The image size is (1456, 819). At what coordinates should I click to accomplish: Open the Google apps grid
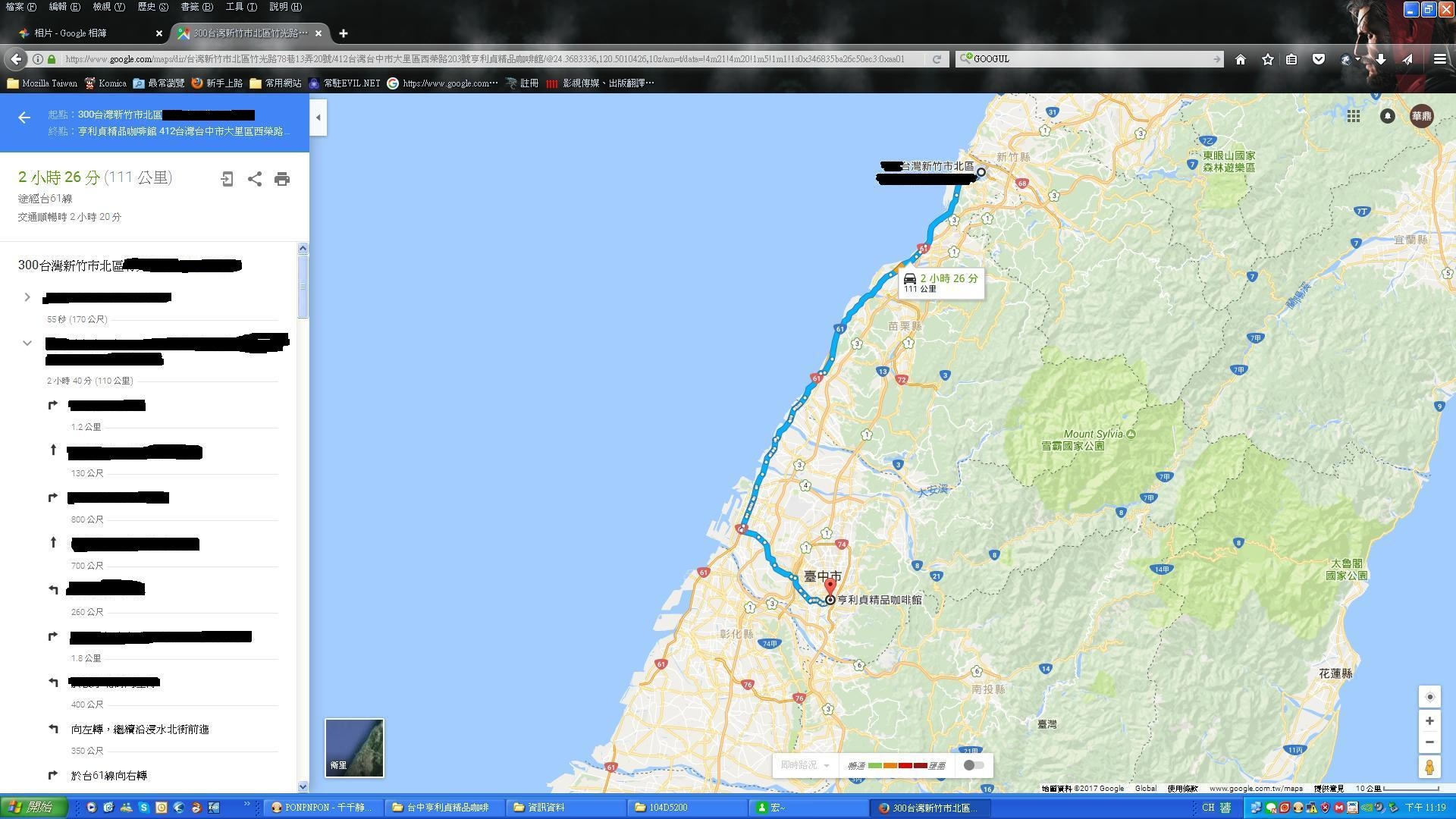1354,116
